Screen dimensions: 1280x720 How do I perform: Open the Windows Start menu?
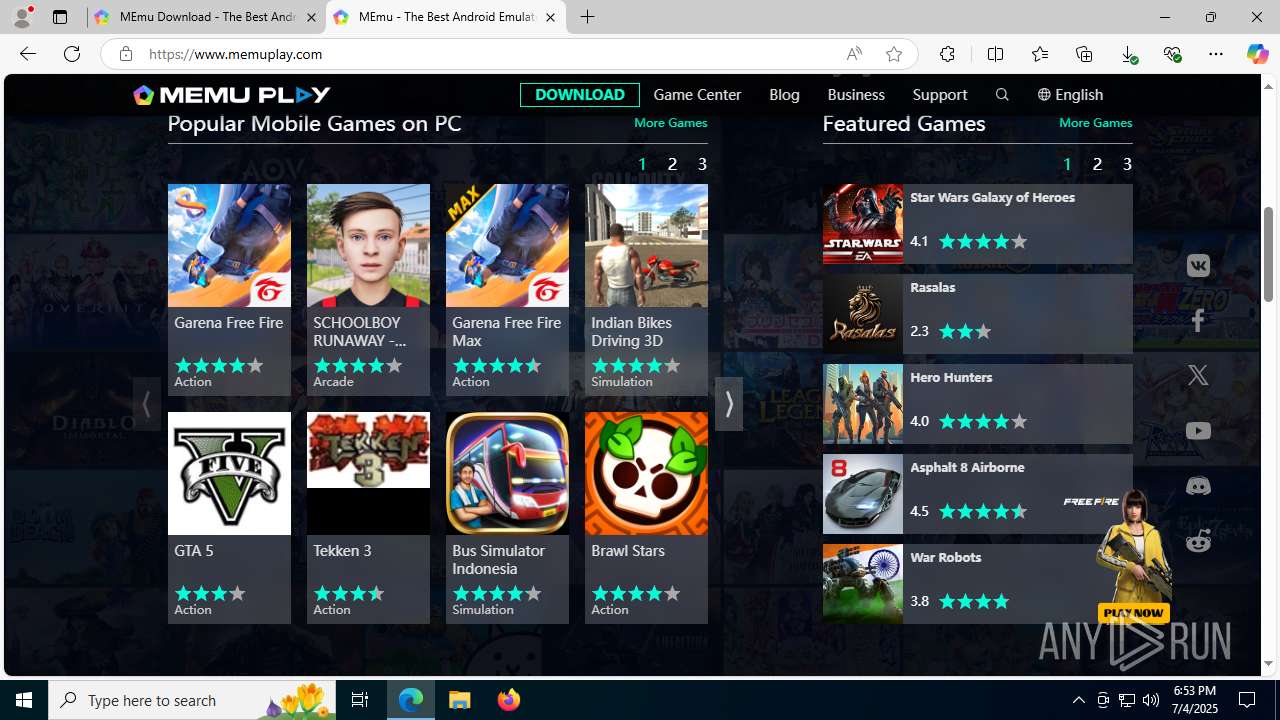click(x=24, y=700)
